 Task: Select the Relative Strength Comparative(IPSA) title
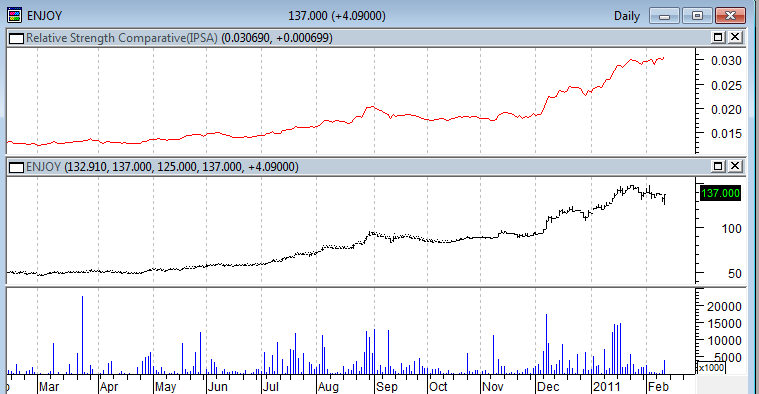tap(121, 38)
